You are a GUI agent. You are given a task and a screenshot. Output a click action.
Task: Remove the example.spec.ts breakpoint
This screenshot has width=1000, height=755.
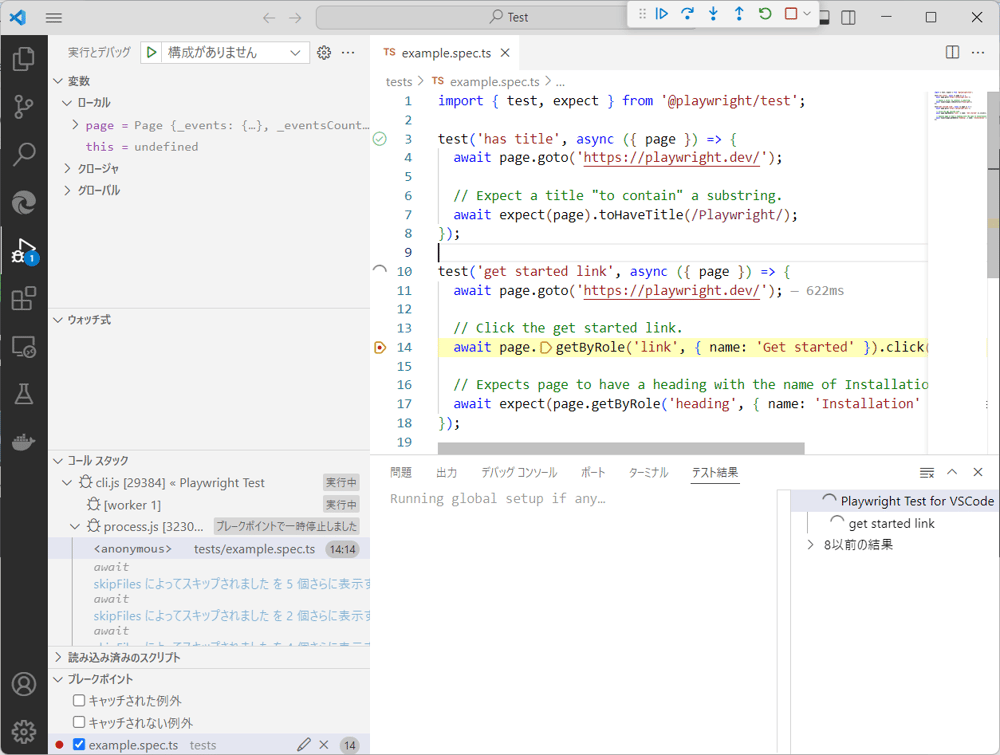(x=324, y=744)
